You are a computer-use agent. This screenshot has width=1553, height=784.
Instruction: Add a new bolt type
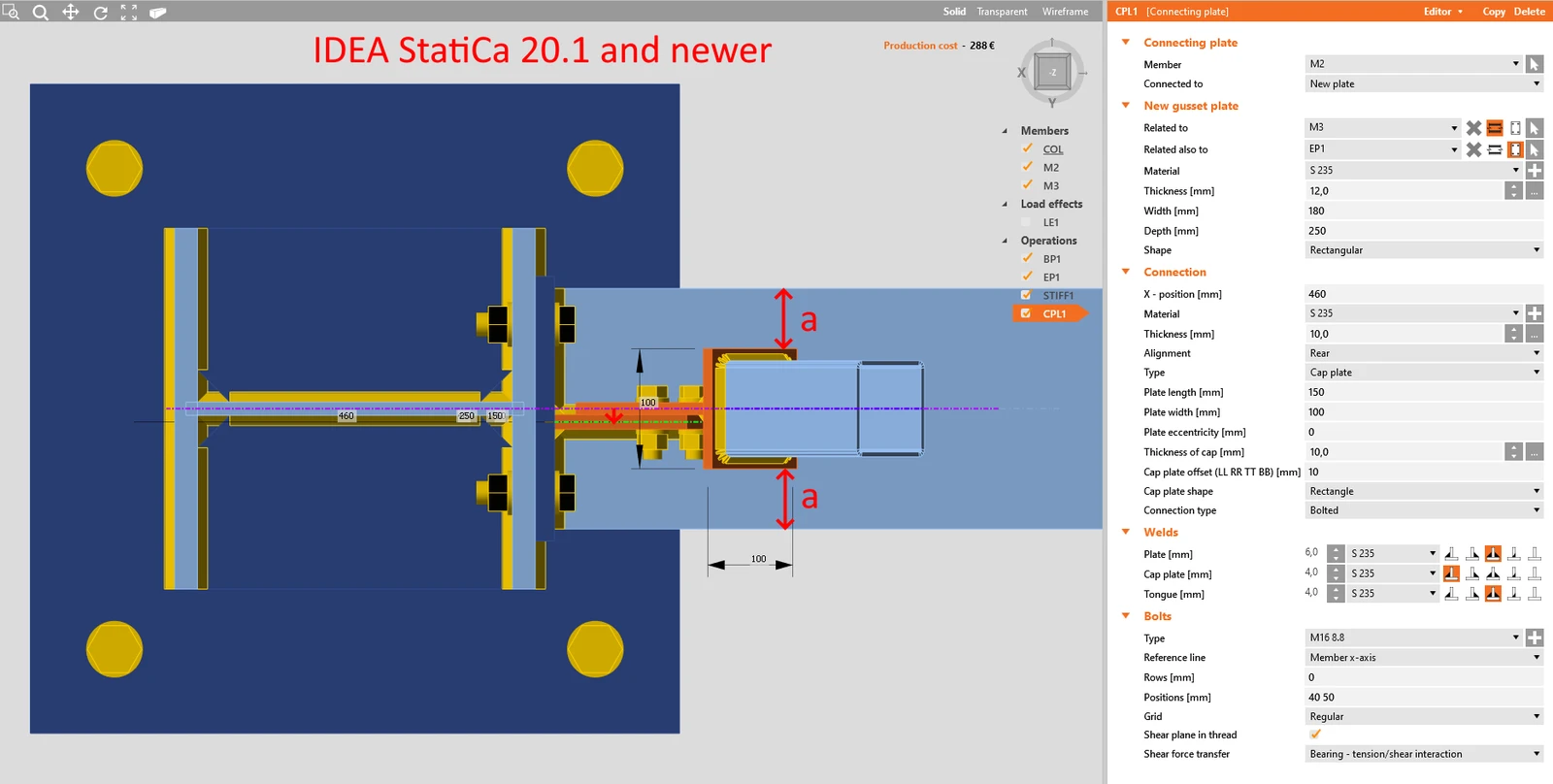click(x=1535, y=637)
